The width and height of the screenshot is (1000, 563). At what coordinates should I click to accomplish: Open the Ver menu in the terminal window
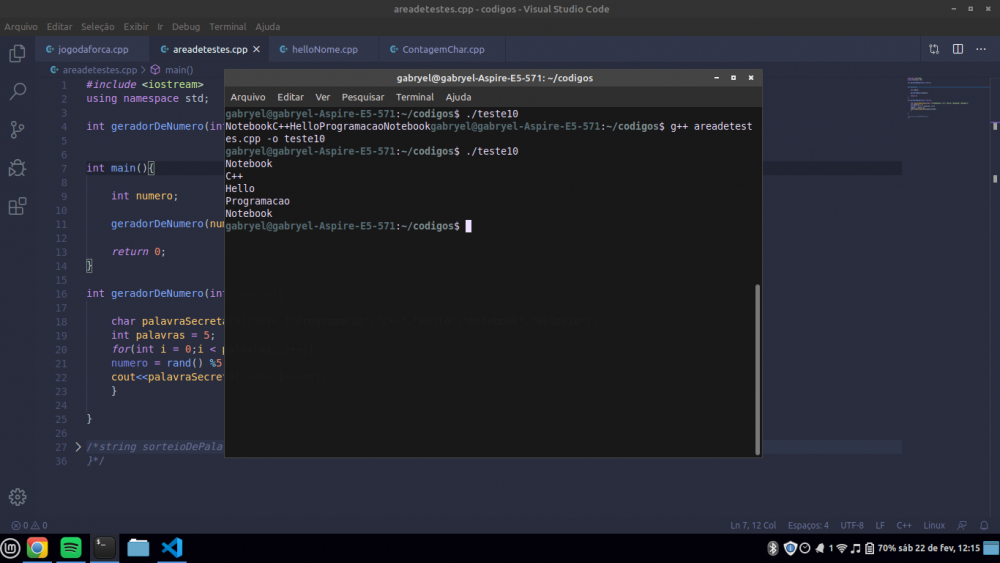point(323,97)
